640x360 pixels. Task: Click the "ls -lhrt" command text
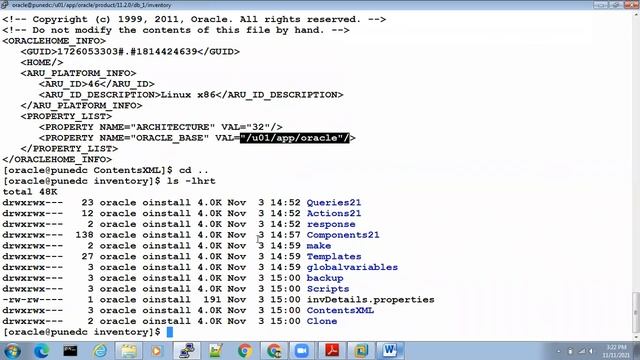pos(191,181)
